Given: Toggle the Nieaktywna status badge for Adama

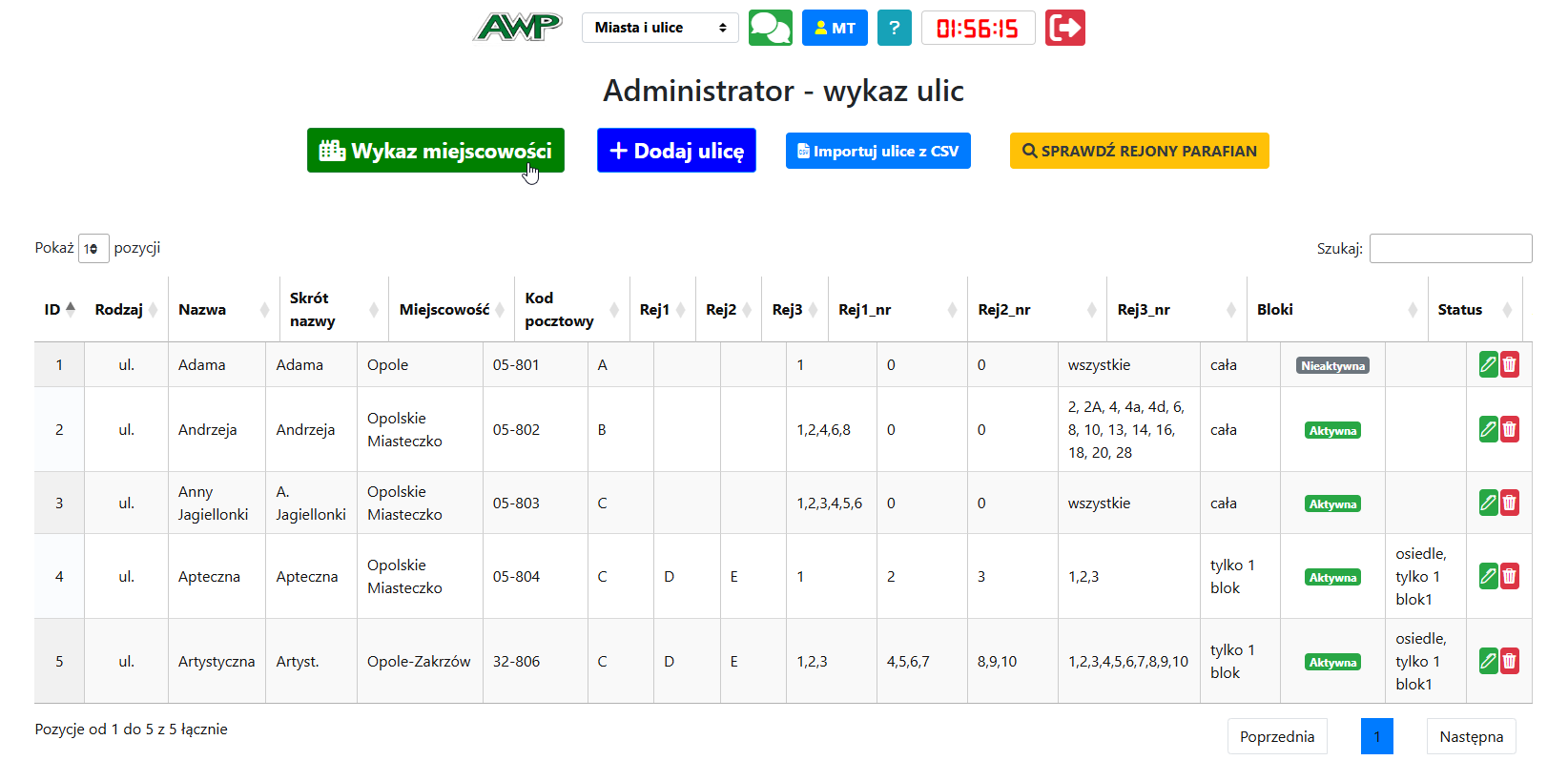Looking at the screenshot, I should tap(1332, 366).
